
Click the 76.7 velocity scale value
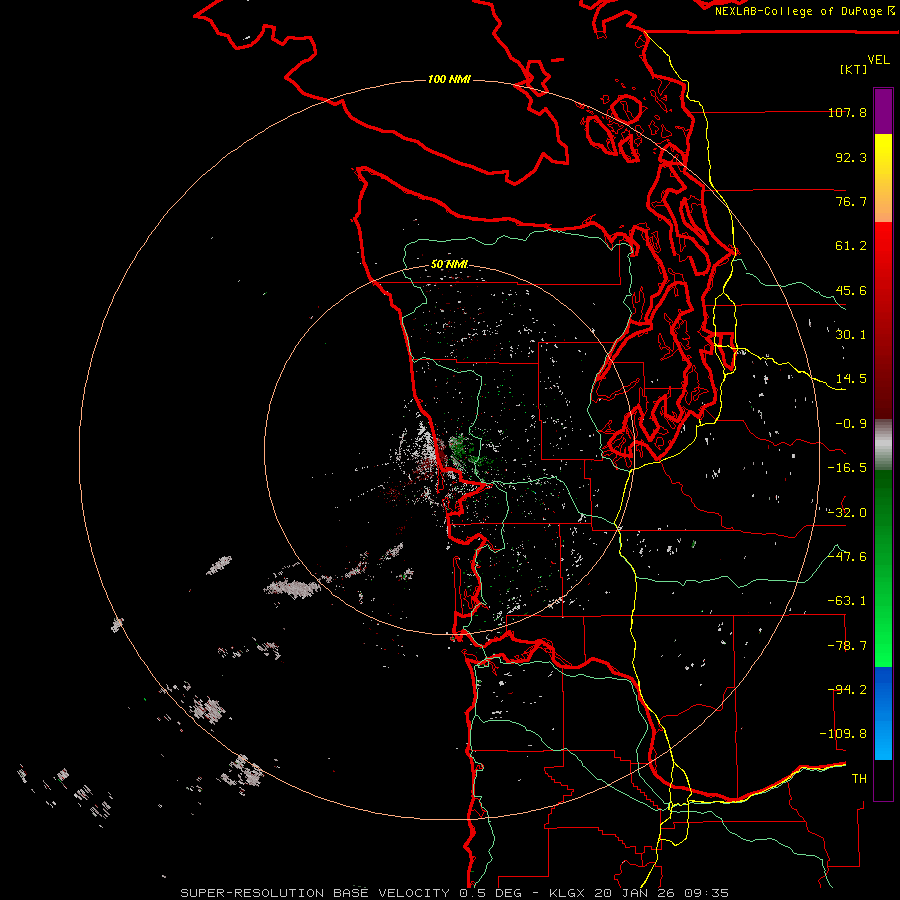851,201
